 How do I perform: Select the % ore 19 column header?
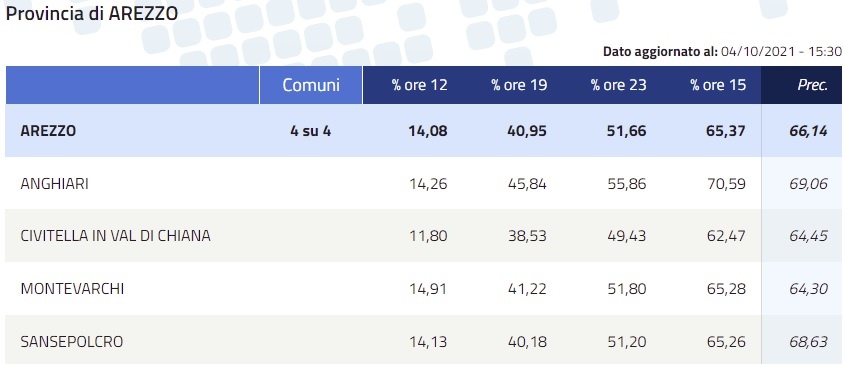(x=519, y=85)
